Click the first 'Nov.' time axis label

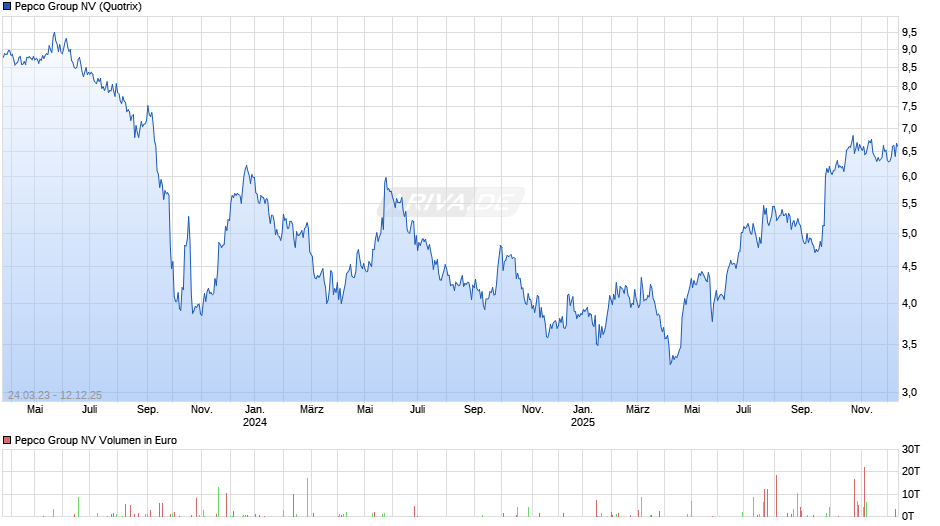pos(202,410)
